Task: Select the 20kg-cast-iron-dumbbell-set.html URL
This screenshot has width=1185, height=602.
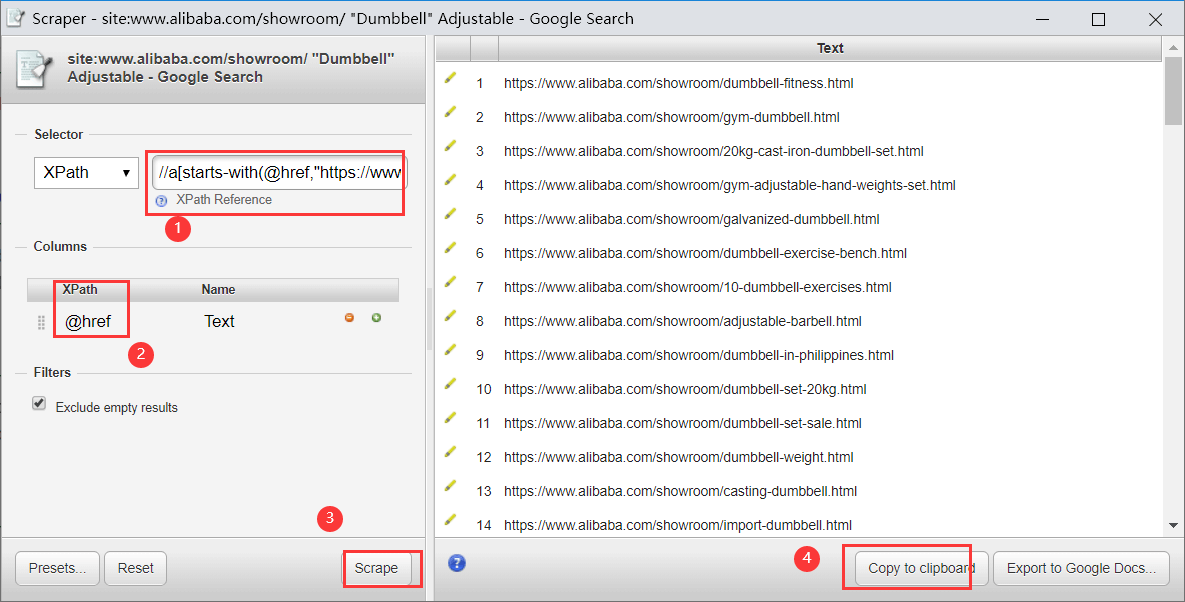Action: pyautogui.click(x=713, y=151)
